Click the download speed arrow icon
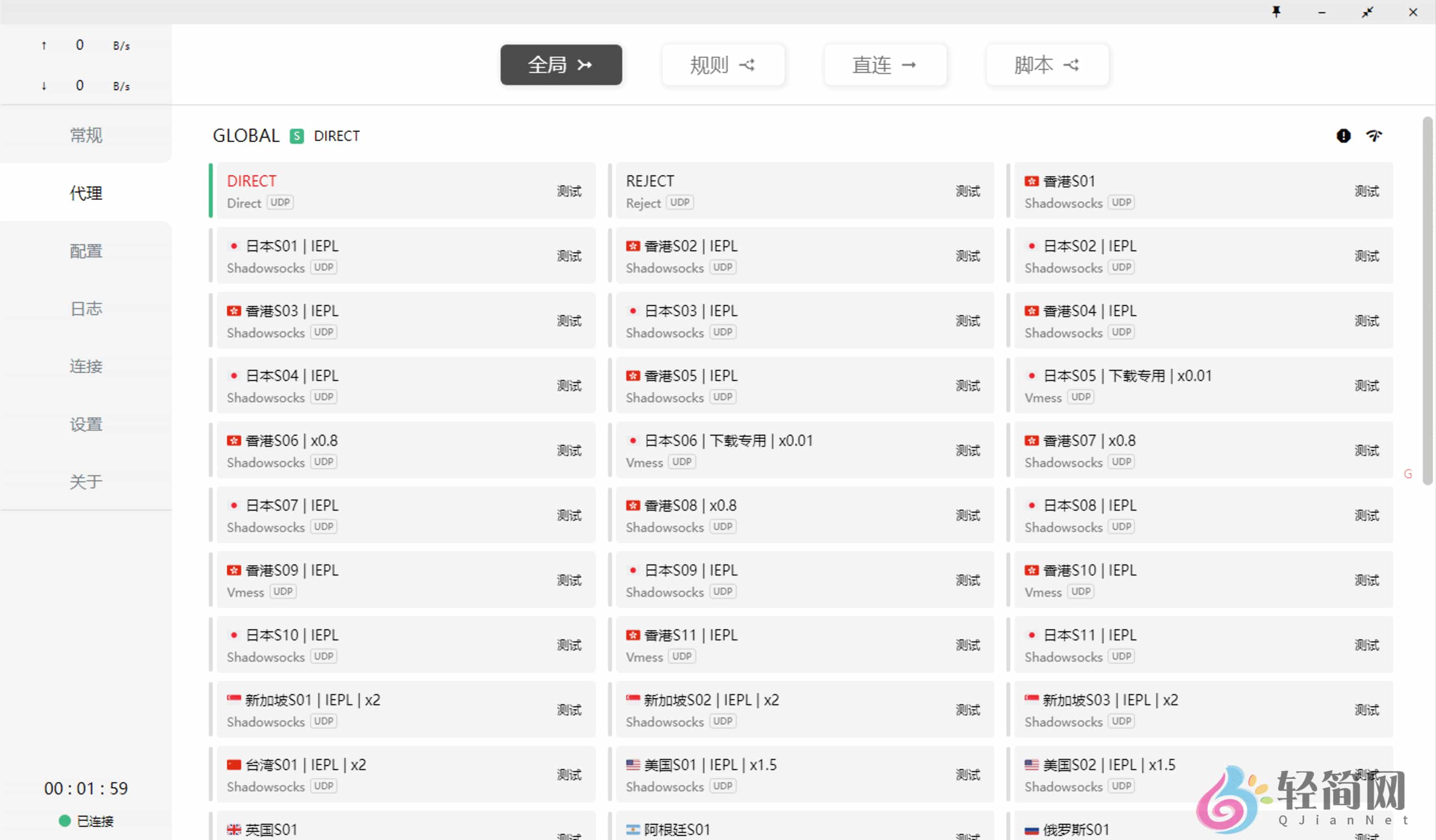 click(43, 86)
